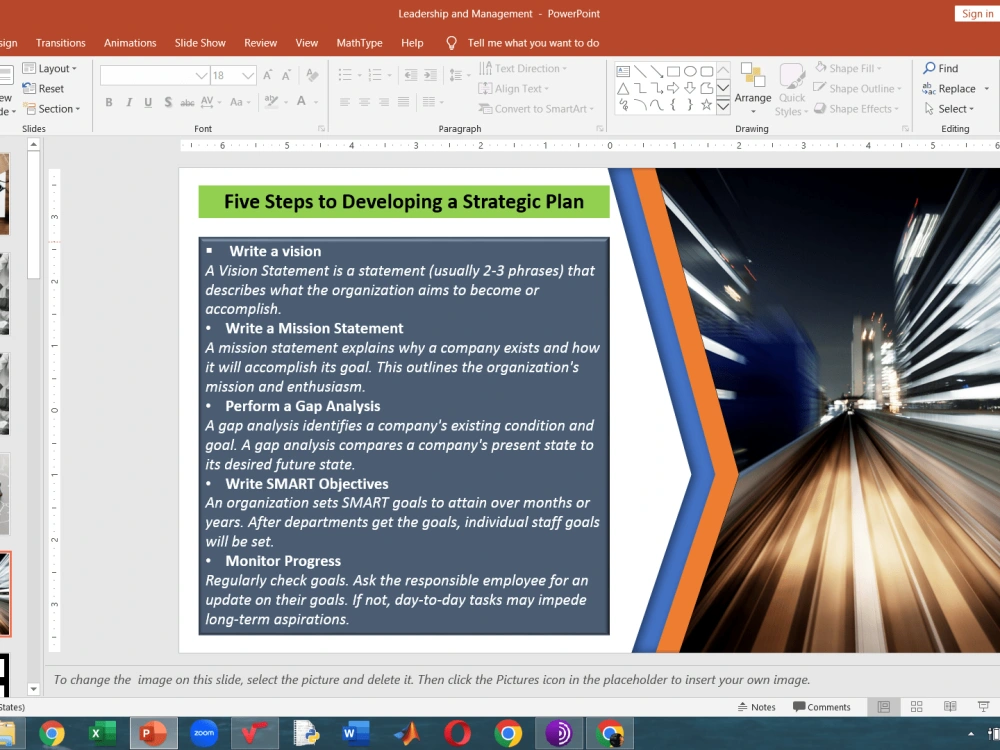Image resolution: width=1000 pixels, height=750 pixels.
Task: Toggle Strikethrough formatting
Action: pos(187,102)
